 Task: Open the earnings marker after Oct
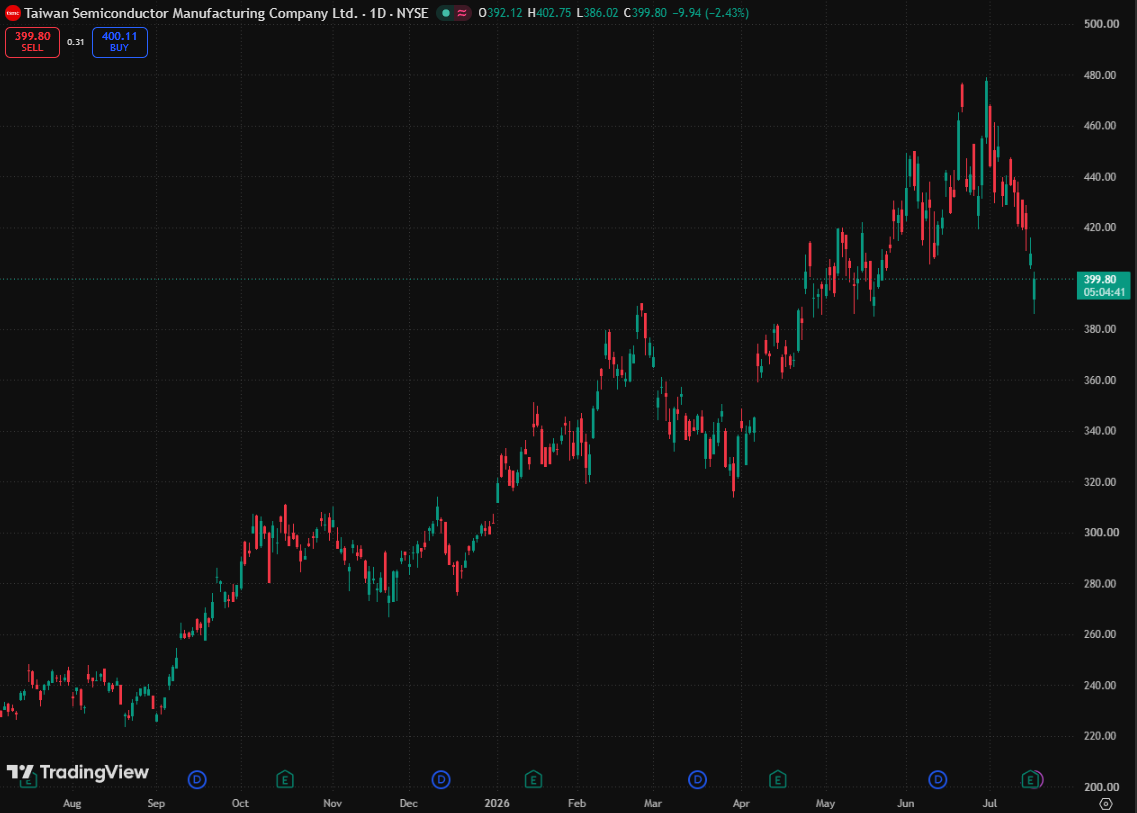click(285, 780)
